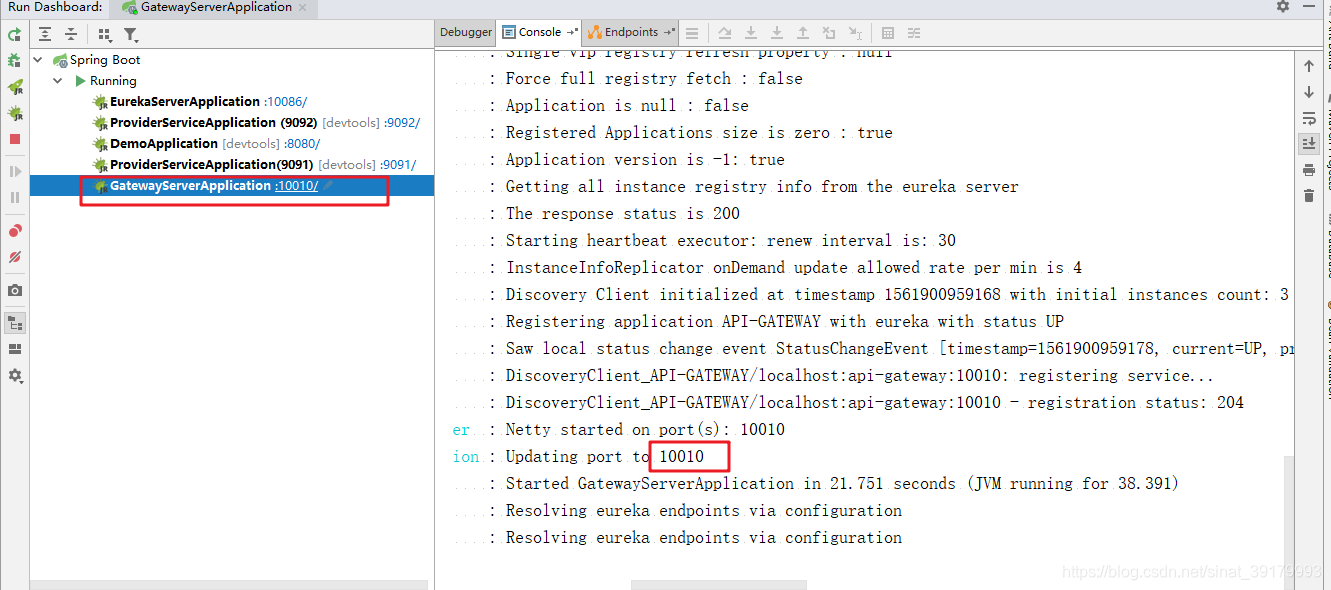The image size is (1331, 590).
Task: Collapse the Running tree node
Action: pyautogui.click(x=58, y=81)
